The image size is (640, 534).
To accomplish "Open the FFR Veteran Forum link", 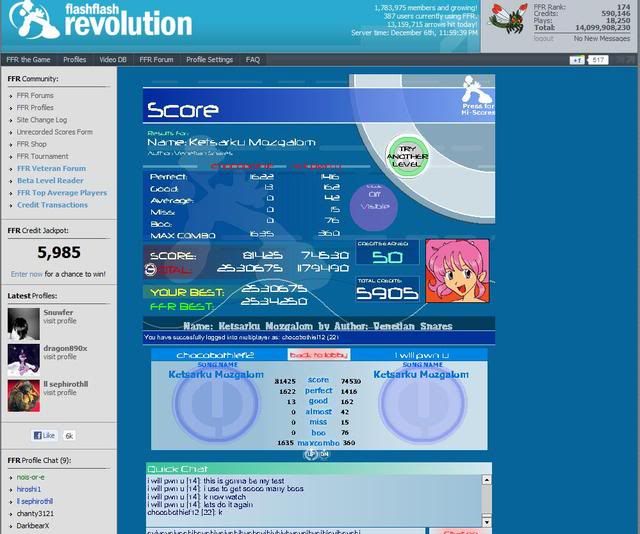I will point(51,169).
